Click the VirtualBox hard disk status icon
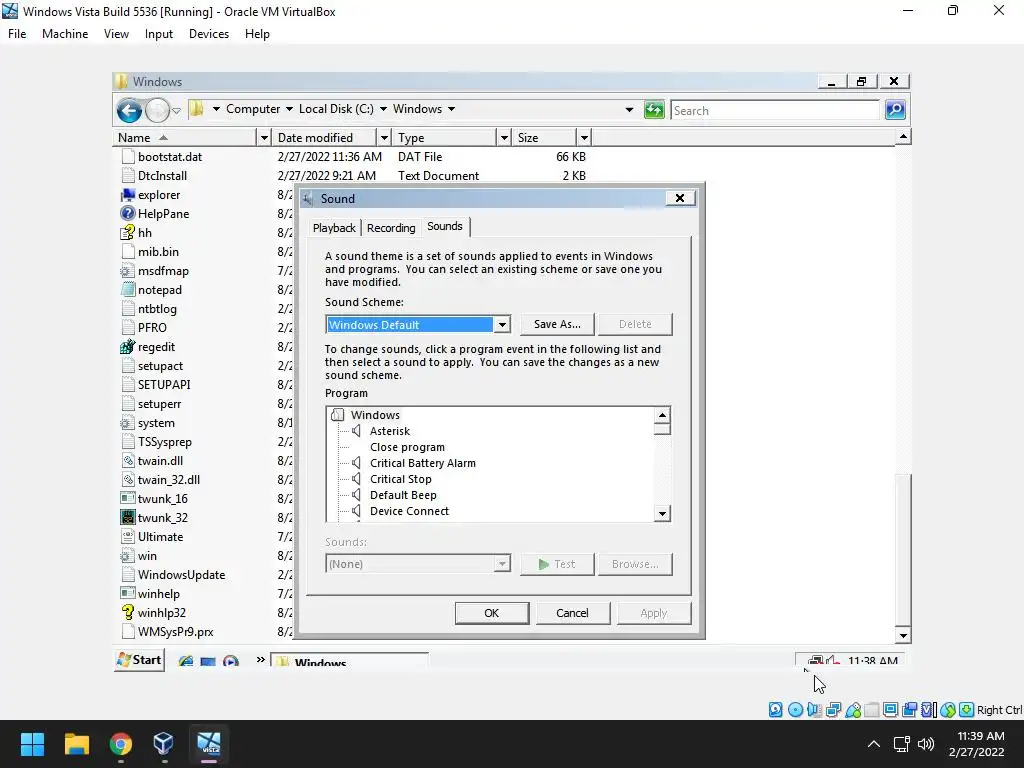Screen dimensions: 1024x768 pyautogui.click(x=775, y=710)
